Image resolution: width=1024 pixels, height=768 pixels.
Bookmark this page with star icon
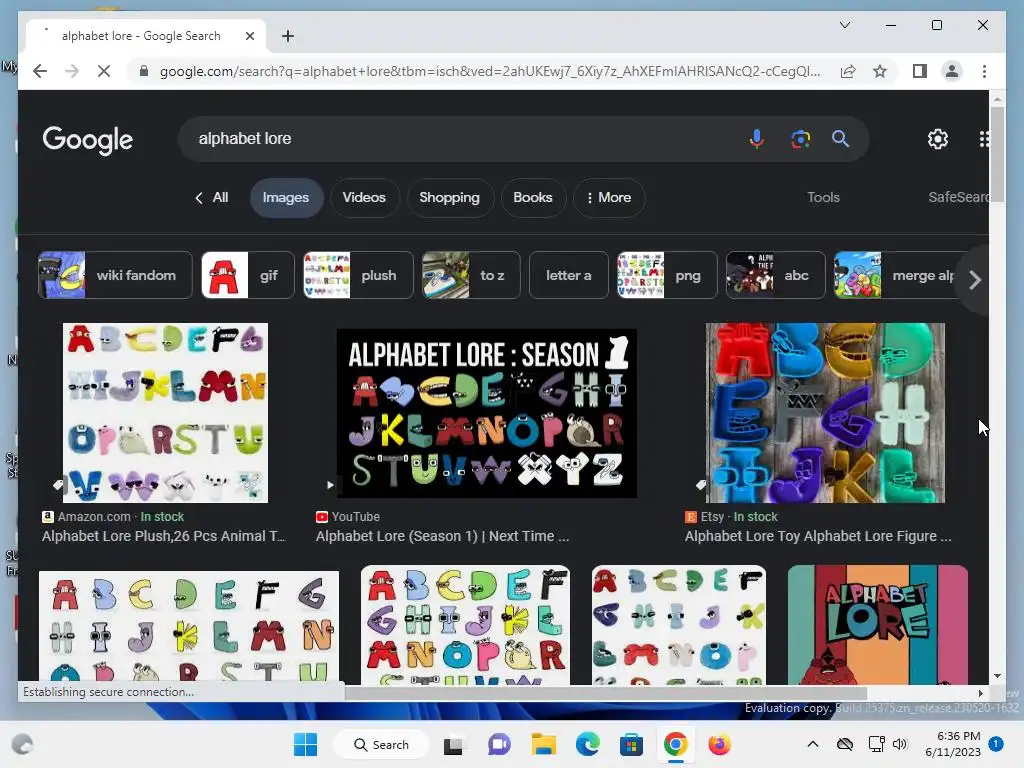(x=880, y=71)
